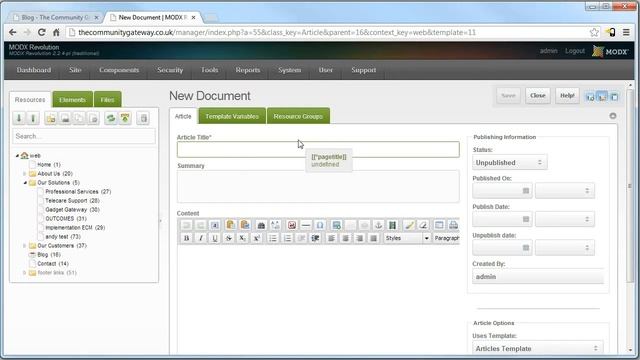Open calendar picker for Unpublish date

(526, 248)
